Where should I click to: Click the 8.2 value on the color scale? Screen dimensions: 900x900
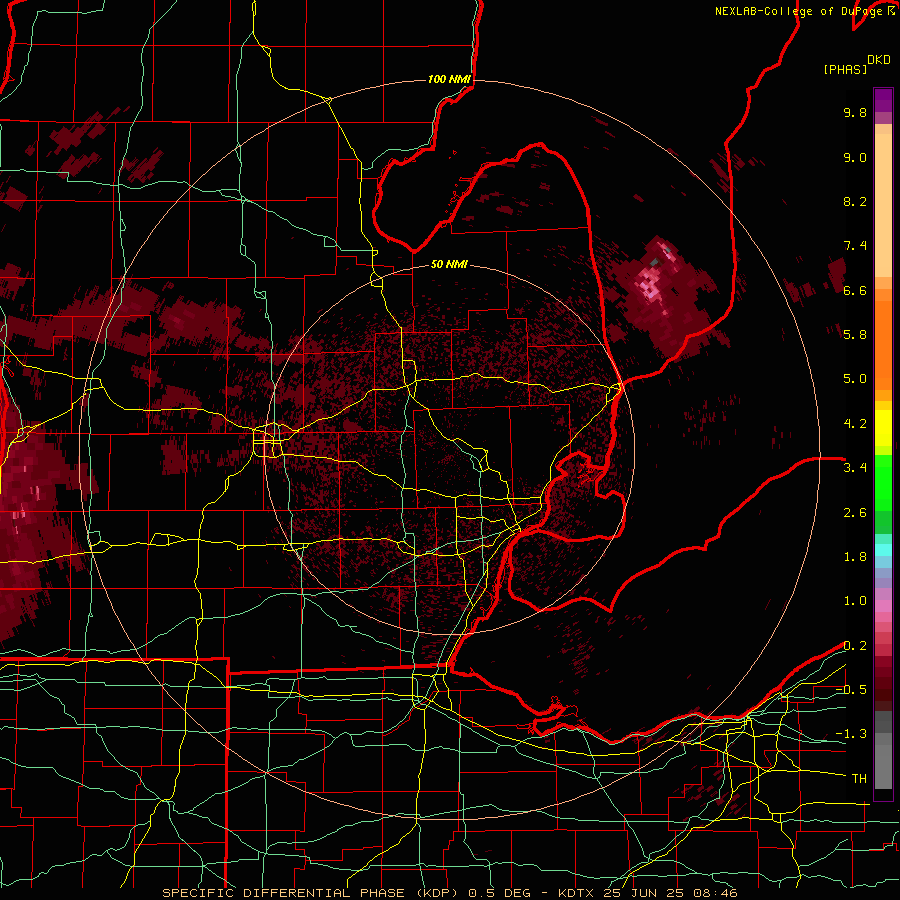click(x=855, y=201)
